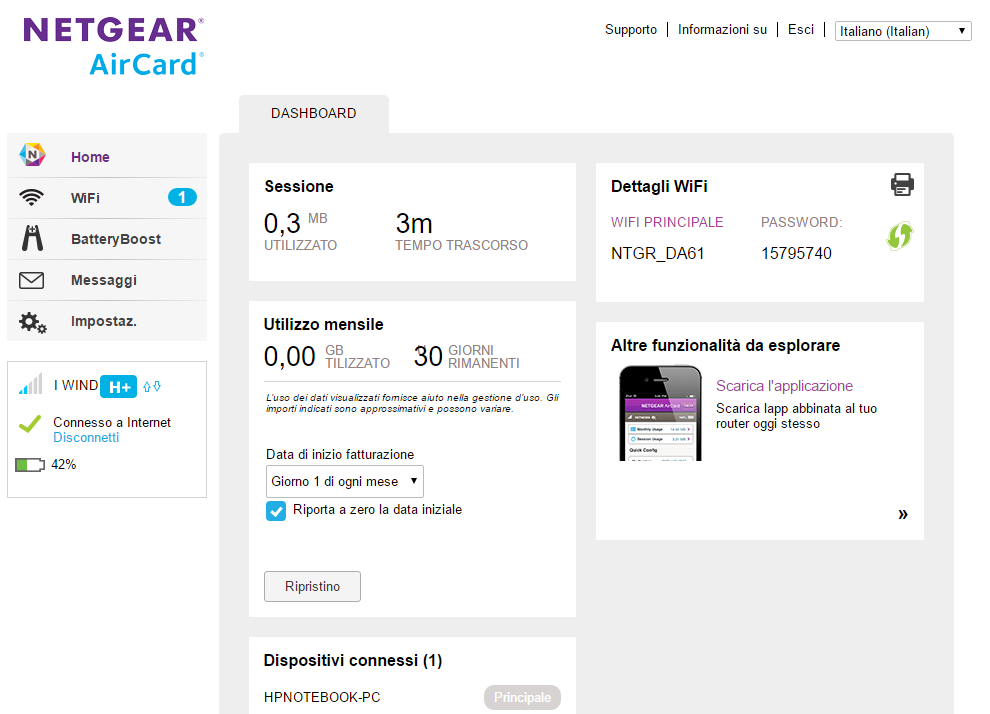The width and height of the screenshot is (990, 714).
Task: Click the data transfer arrows icon
Action: [152, 386]
